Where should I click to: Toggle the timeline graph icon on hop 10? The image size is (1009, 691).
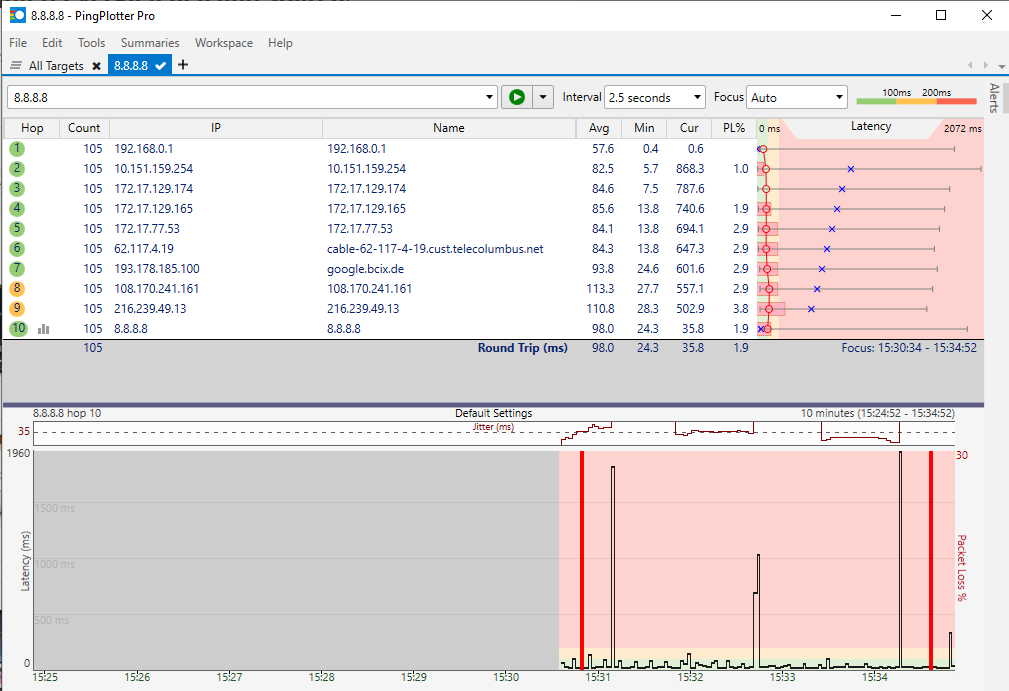[44, 329]
